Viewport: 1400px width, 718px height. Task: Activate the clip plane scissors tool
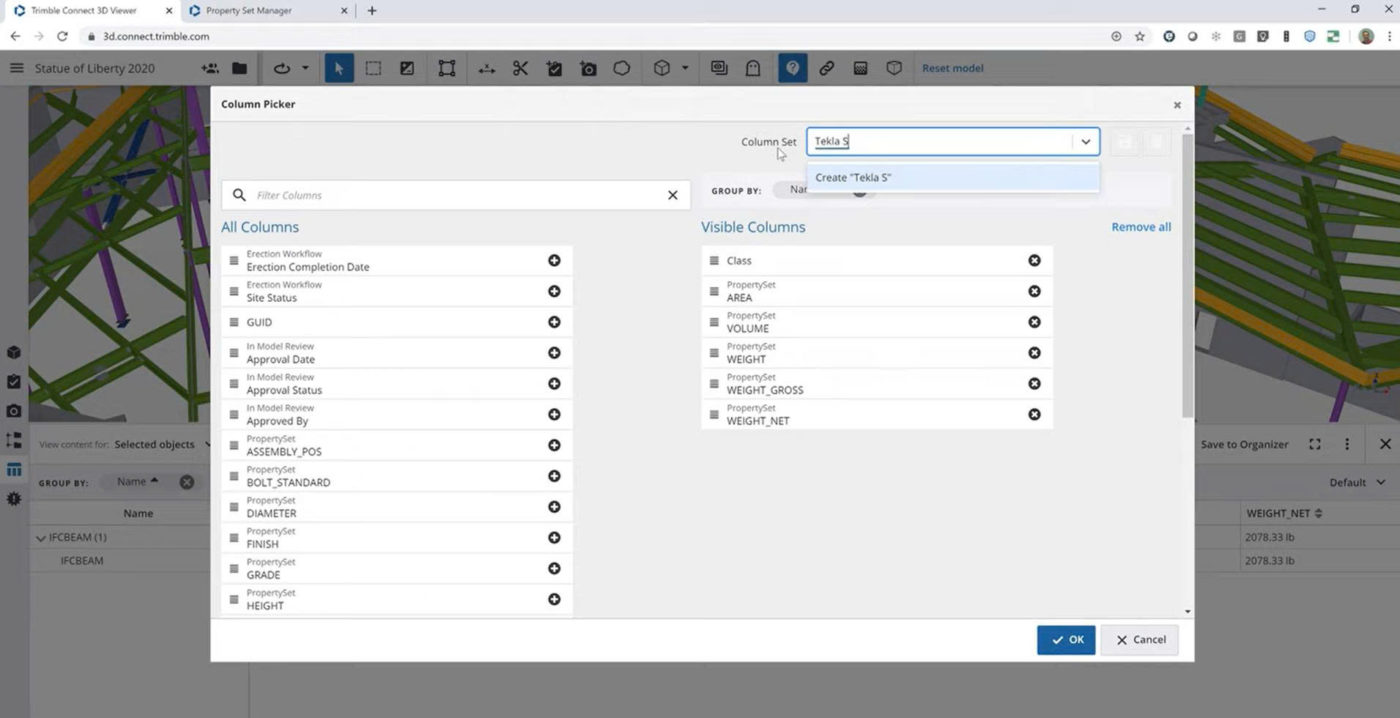coord(520,68)
